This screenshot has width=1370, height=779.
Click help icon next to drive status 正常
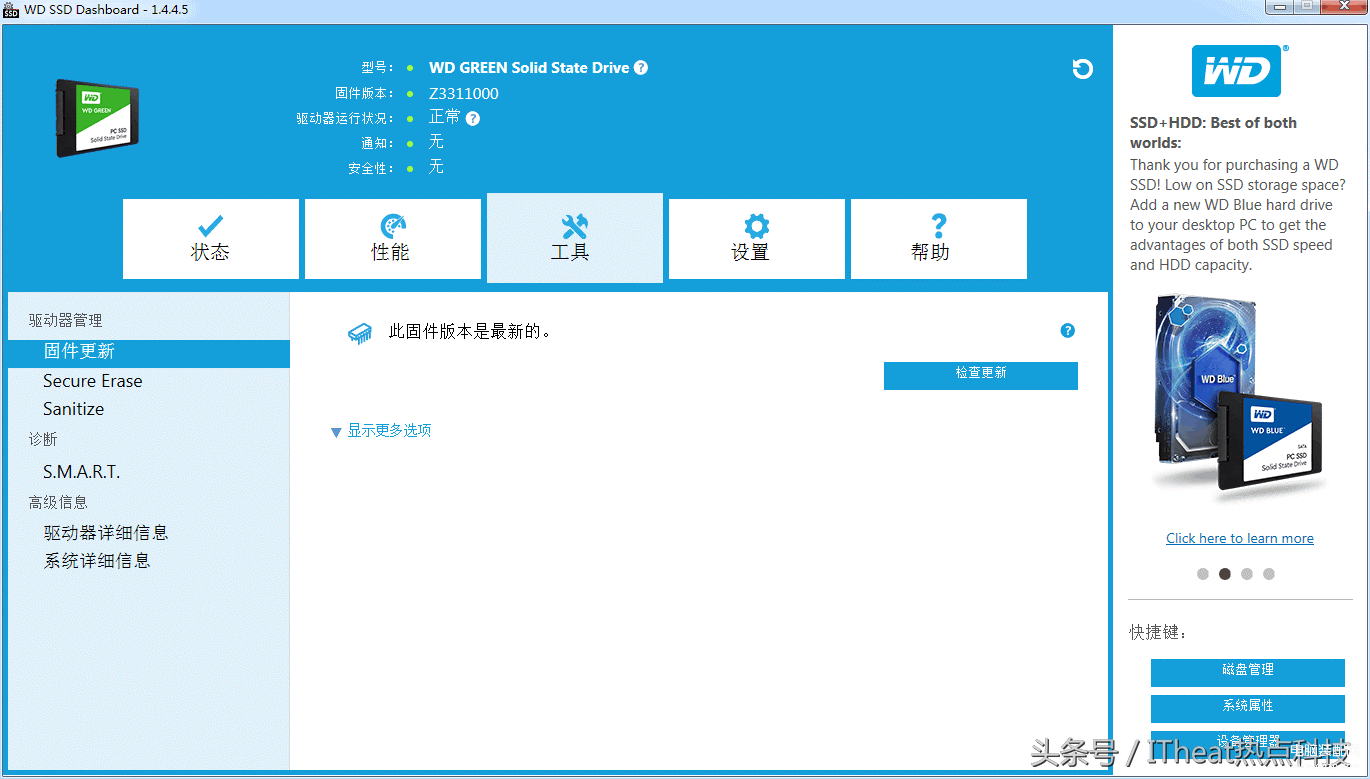click(x=473, y=118)
